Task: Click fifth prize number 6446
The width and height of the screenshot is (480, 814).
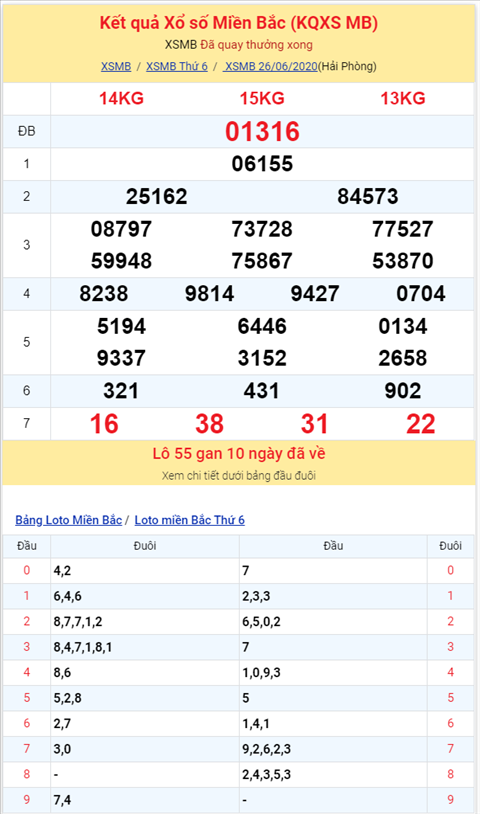Action: pyautogui.click(x=262, y=327)
